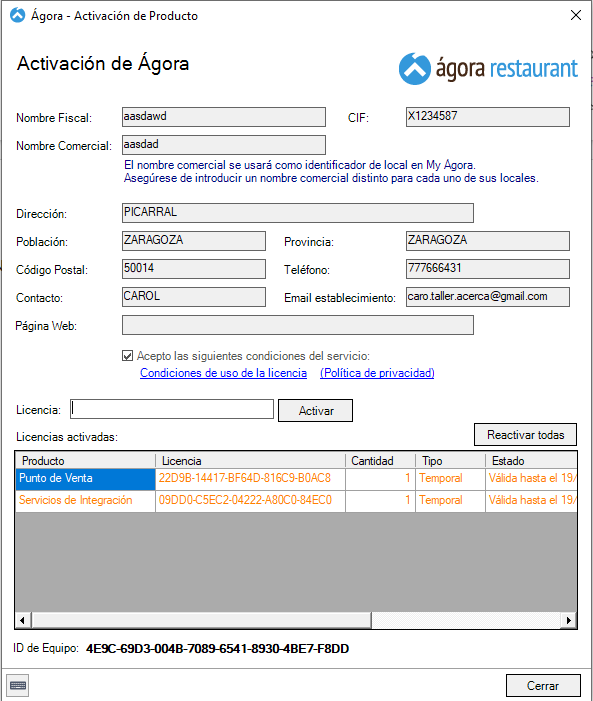Image resolution: width=593 pixels, height=701 pixels.
Task: Click the ID de Equipo value
Action: pos(217,649)
